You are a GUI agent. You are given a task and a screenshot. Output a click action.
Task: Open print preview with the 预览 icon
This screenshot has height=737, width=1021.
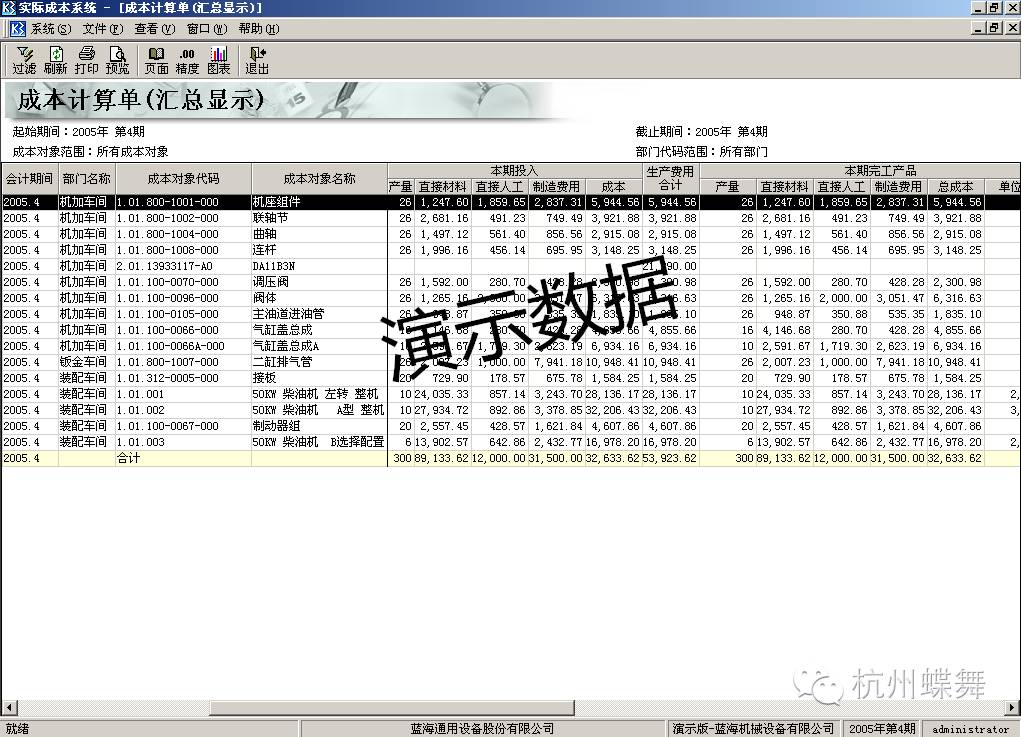tap(117, 62)
